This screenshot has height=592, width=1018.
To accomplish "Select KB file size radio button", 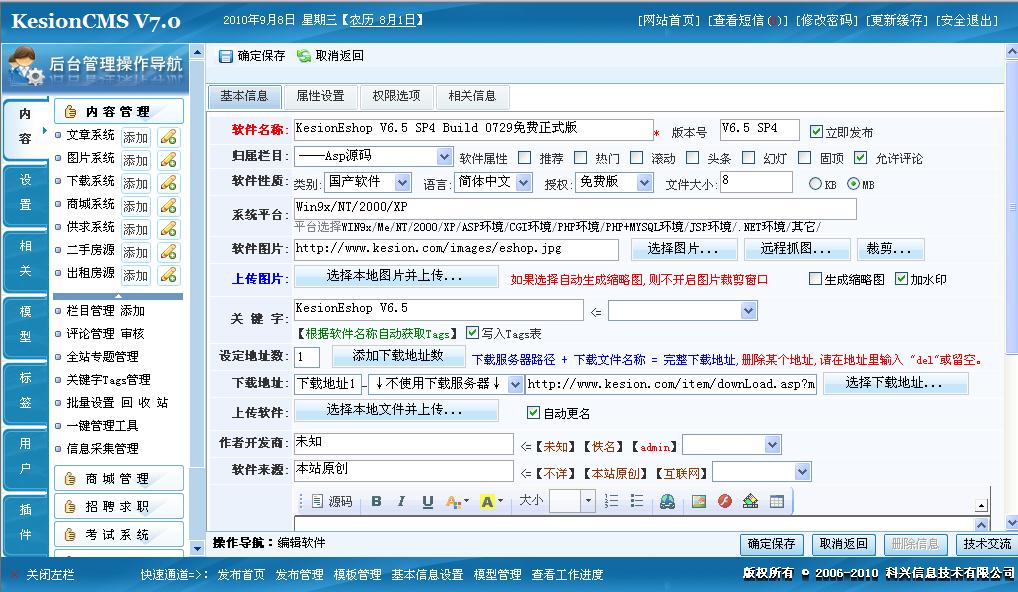I will [x=815, y=184].
